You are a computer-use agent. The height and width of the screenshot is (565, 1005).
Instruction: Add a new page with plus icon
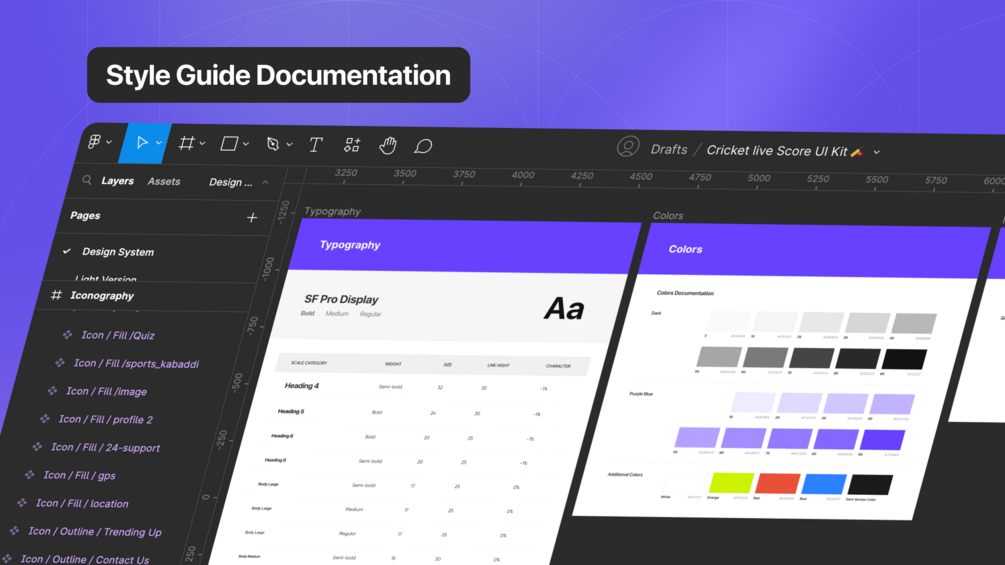[x=252, y=218]
